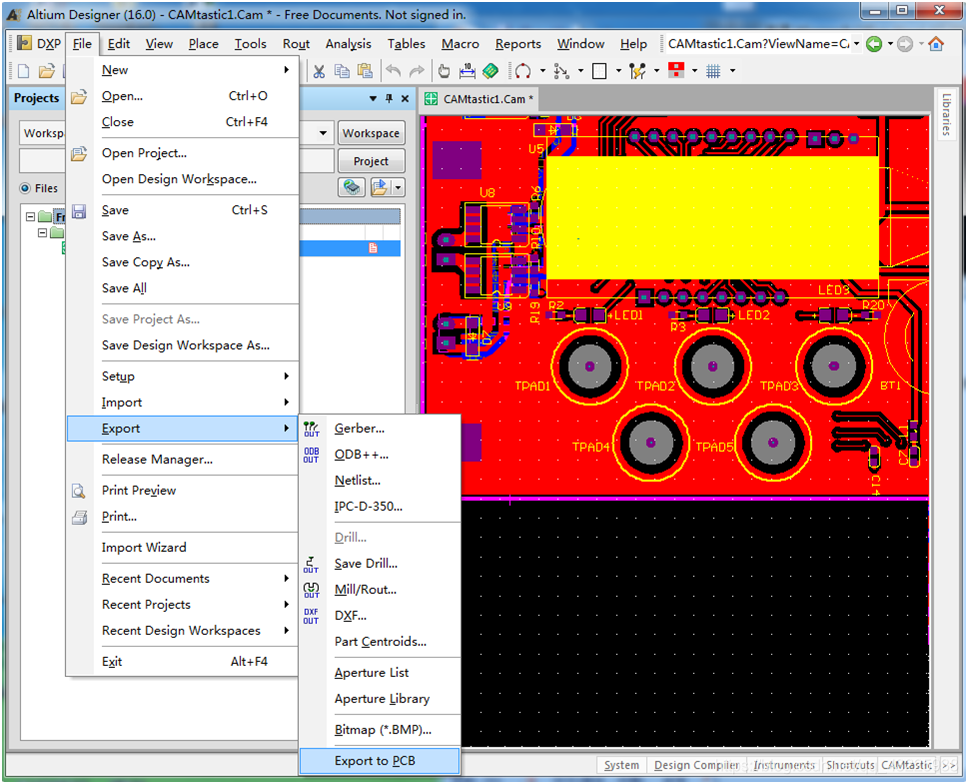Choose Mill/Rout export

[380, 590]
